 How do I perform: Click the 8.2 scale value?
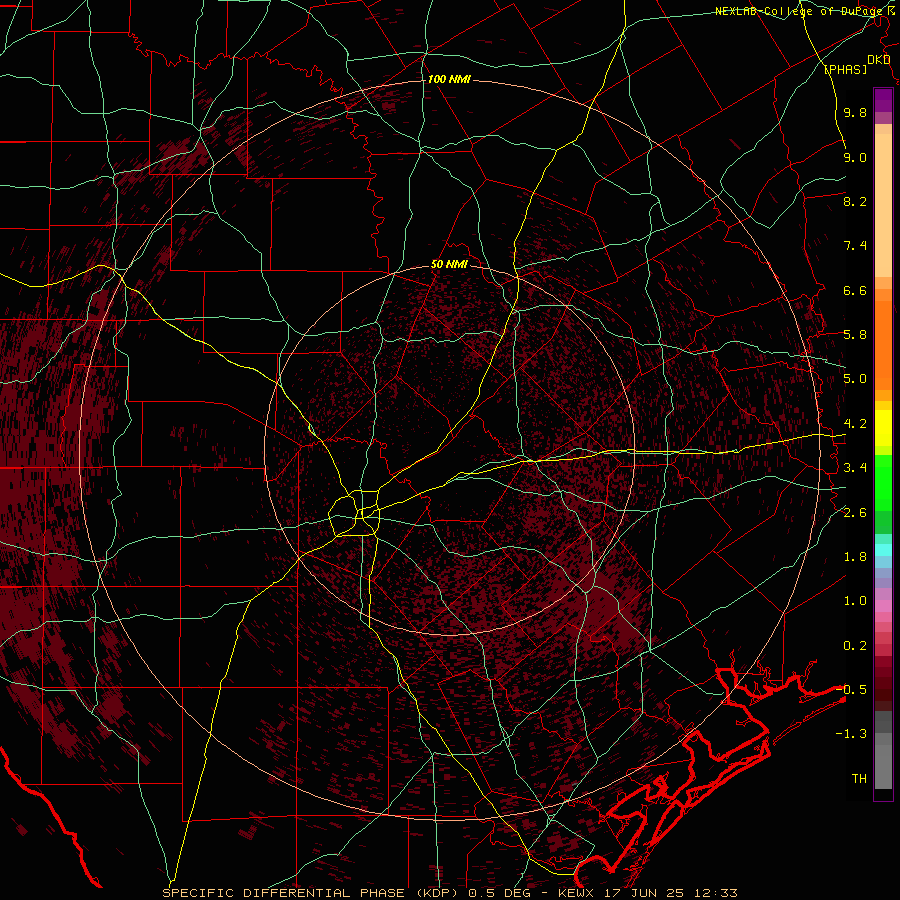pyautogui.click(x=855, y=201)
